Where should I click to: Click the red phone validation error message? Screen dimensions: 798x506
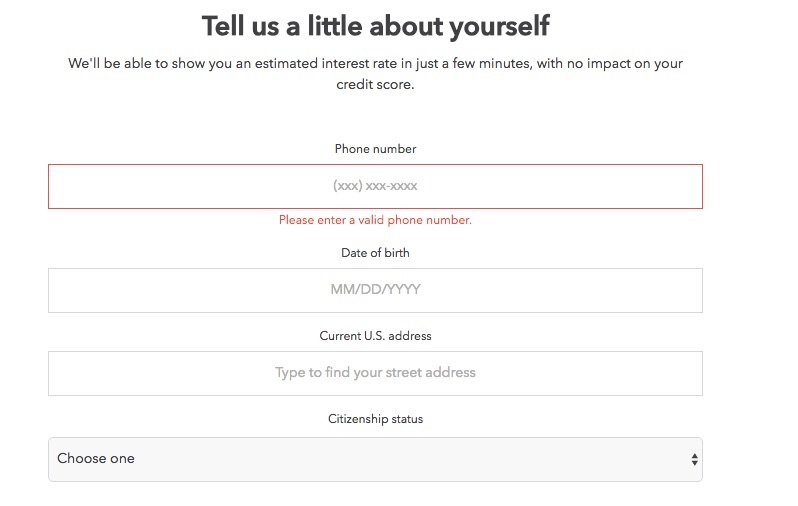[x=375, y=220]
